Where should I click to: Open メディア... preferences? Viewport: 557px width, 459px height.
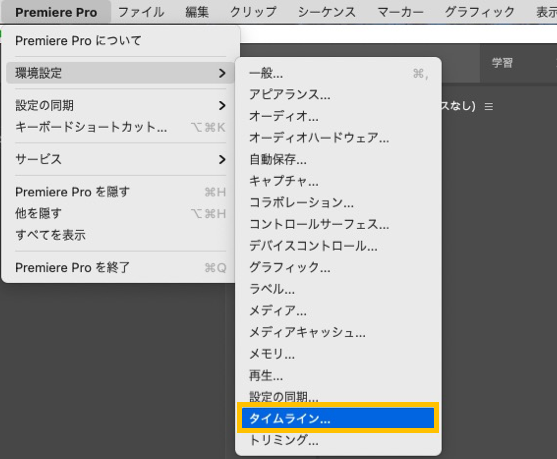point(338,311)
